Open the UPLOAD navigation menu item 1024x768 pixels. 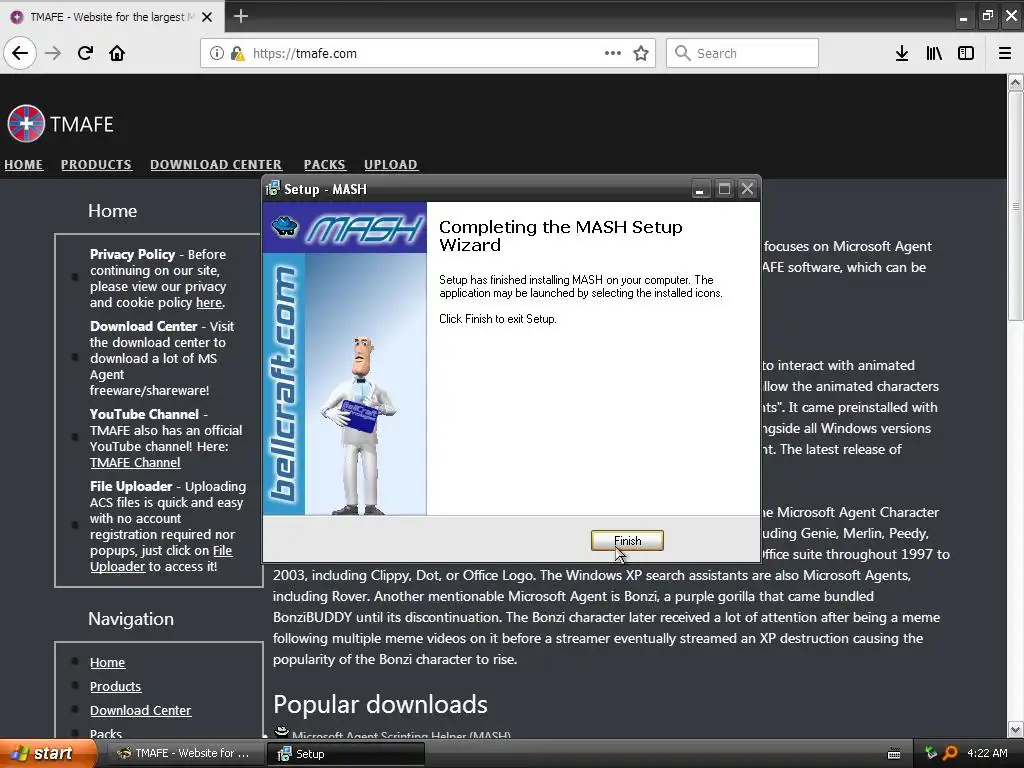(x=391, y=165)
